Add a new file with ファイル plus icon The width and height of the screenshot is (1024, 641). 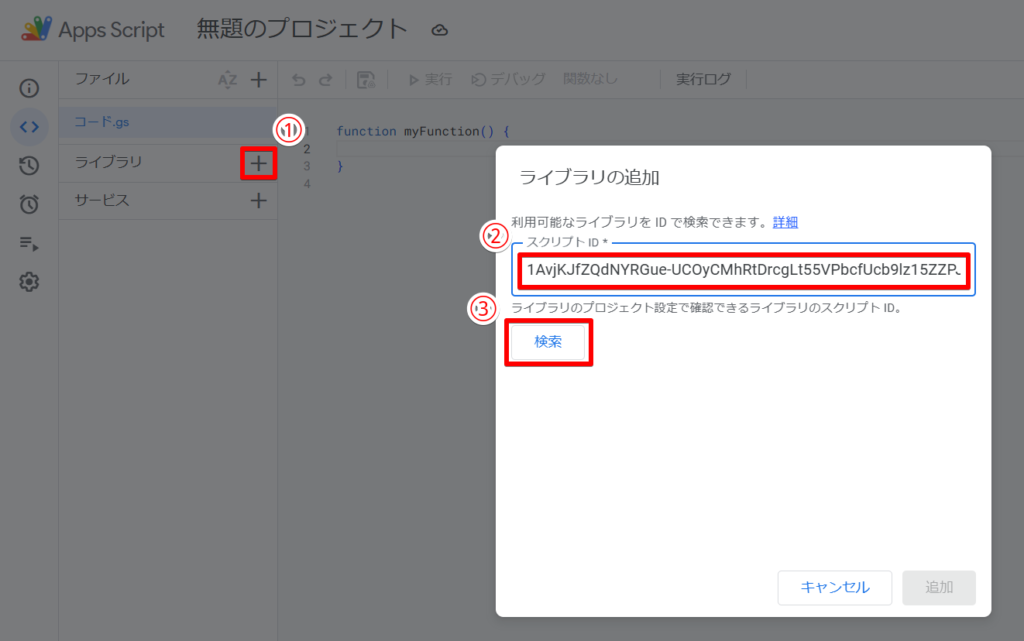pyautogui.click(x=258, y=79)
